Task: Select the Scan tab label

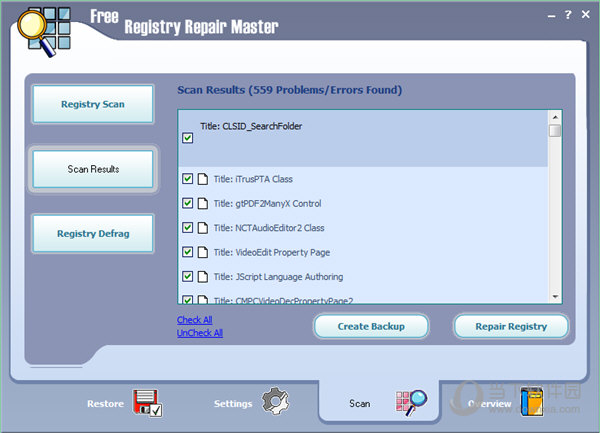Action: point(360,404)
